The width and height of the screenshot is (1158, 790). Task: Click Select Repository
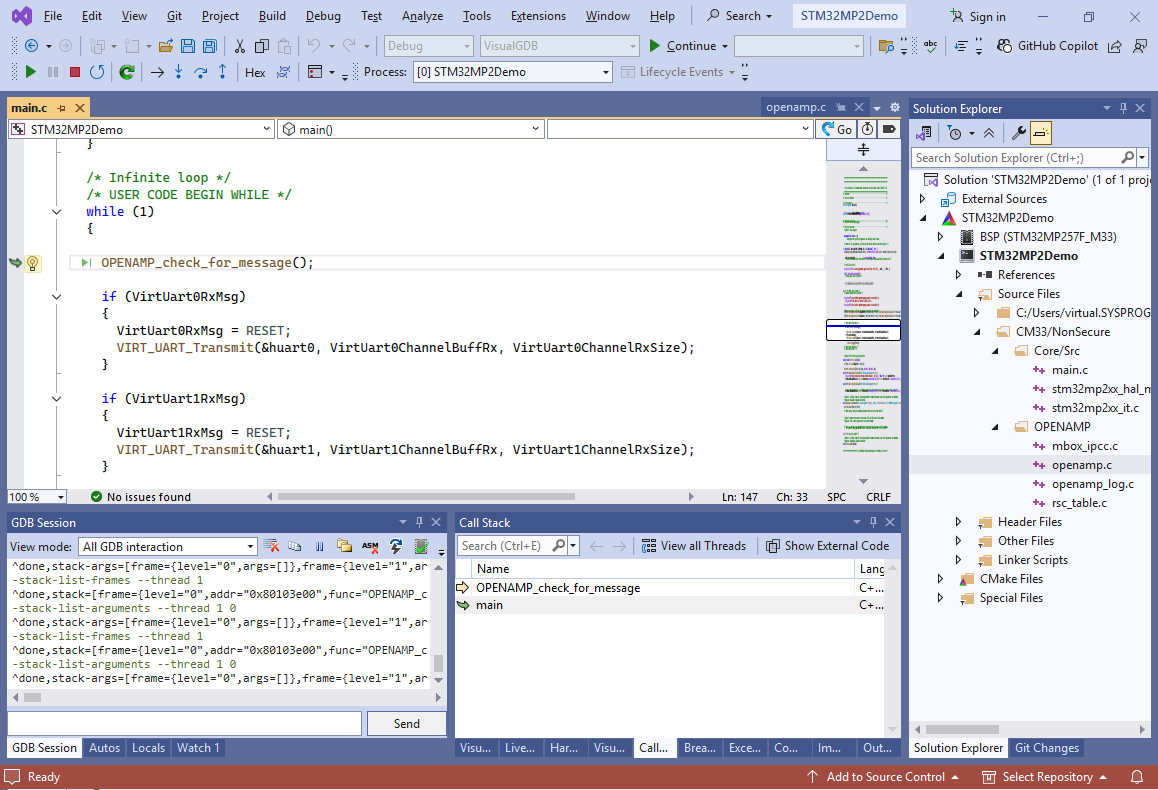pos(1044,777)
